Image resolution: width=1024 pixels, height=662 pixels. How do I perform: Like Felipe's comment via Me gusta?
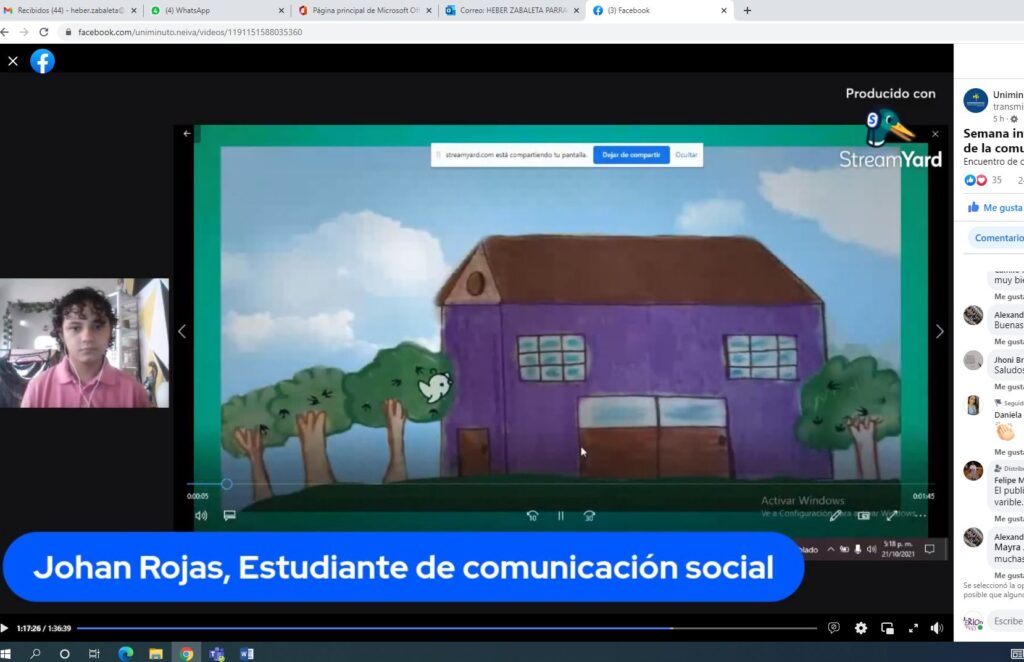1009,518
